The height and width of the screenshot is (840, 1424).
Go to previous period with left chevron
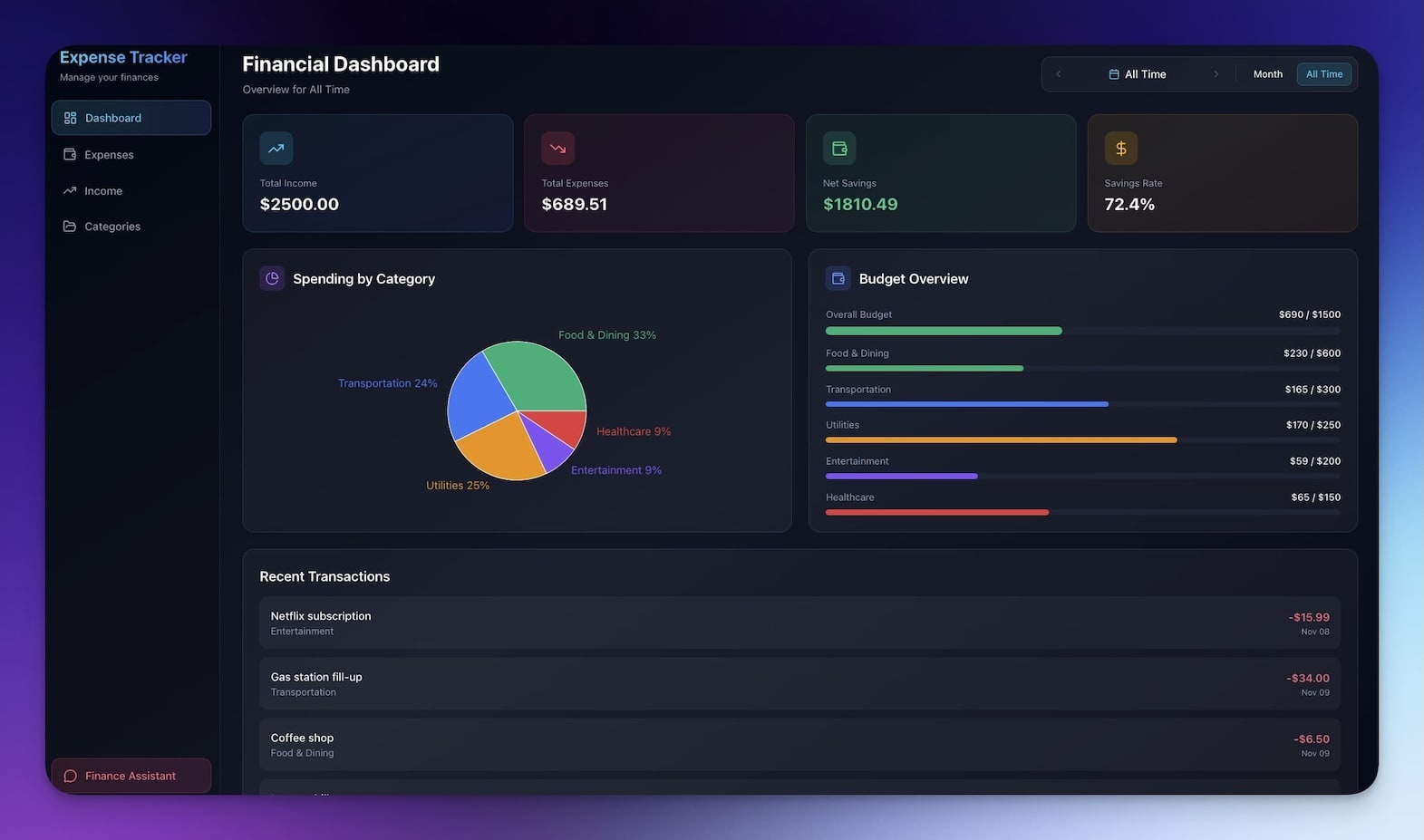coord(1058,74)
